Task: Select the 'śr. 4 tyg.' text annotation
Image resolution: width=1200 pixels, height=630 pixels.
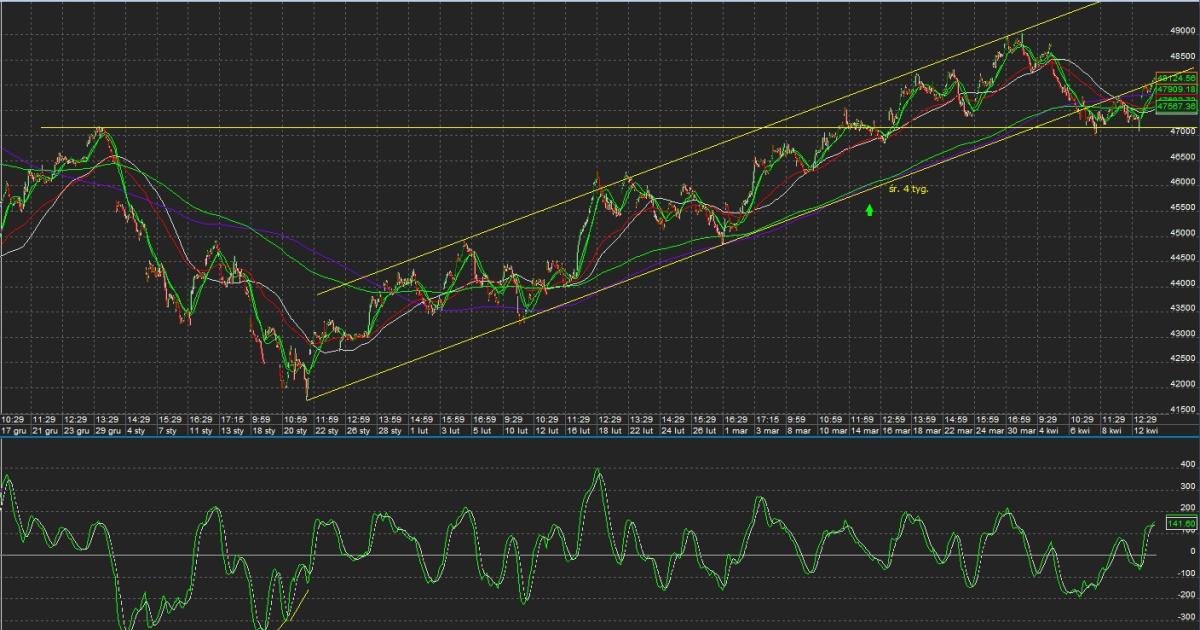Action: (x=908, y=187)
